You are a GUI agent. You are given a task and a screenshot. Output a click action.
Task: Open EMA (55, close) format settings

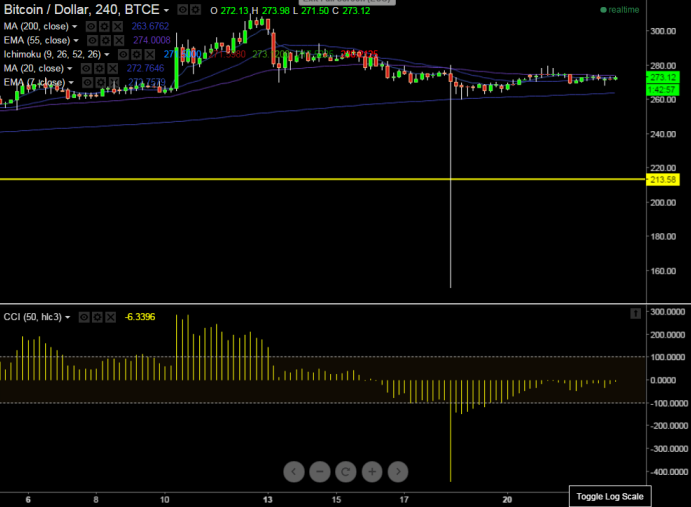(x=105, y=41)
